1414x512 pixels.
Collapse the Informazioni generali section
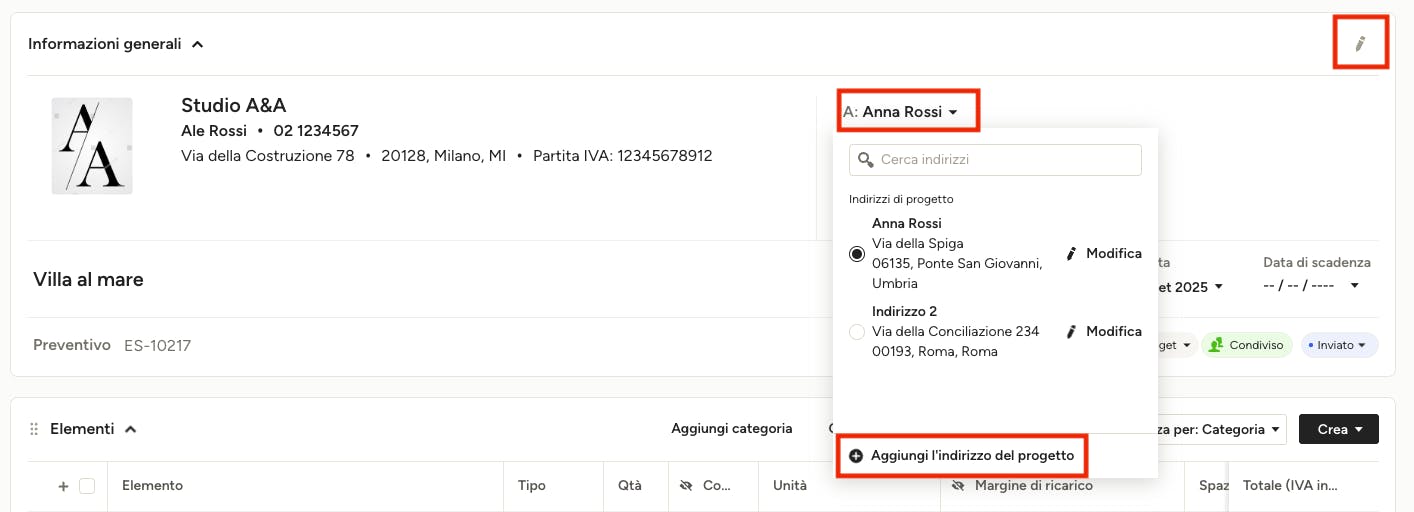click(198, 44)
